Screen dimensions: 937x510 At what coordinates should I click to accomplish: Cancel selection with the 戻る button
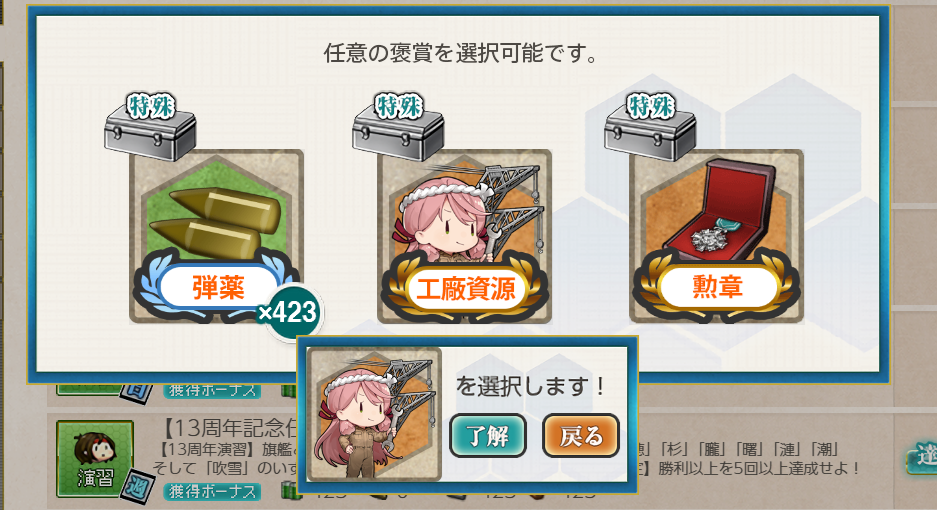(581, 436)
